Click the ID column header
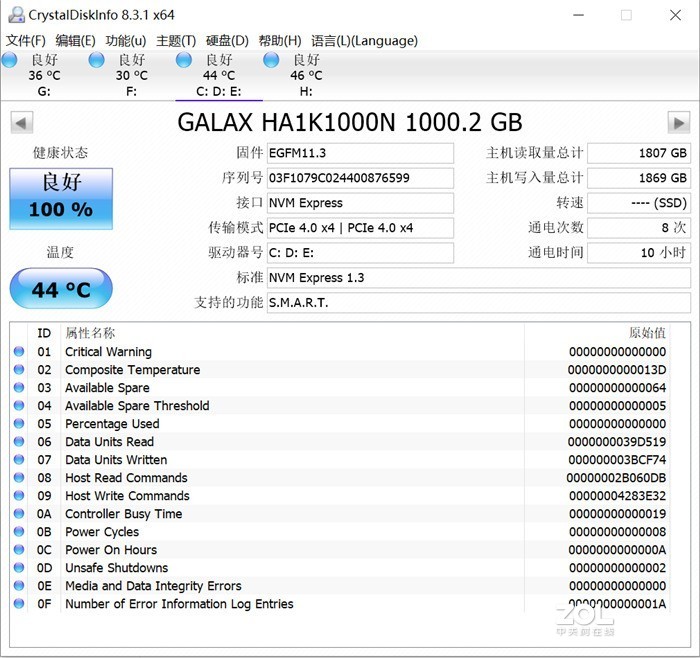This screenshot has height=658, width=700. tap(44, 333)
